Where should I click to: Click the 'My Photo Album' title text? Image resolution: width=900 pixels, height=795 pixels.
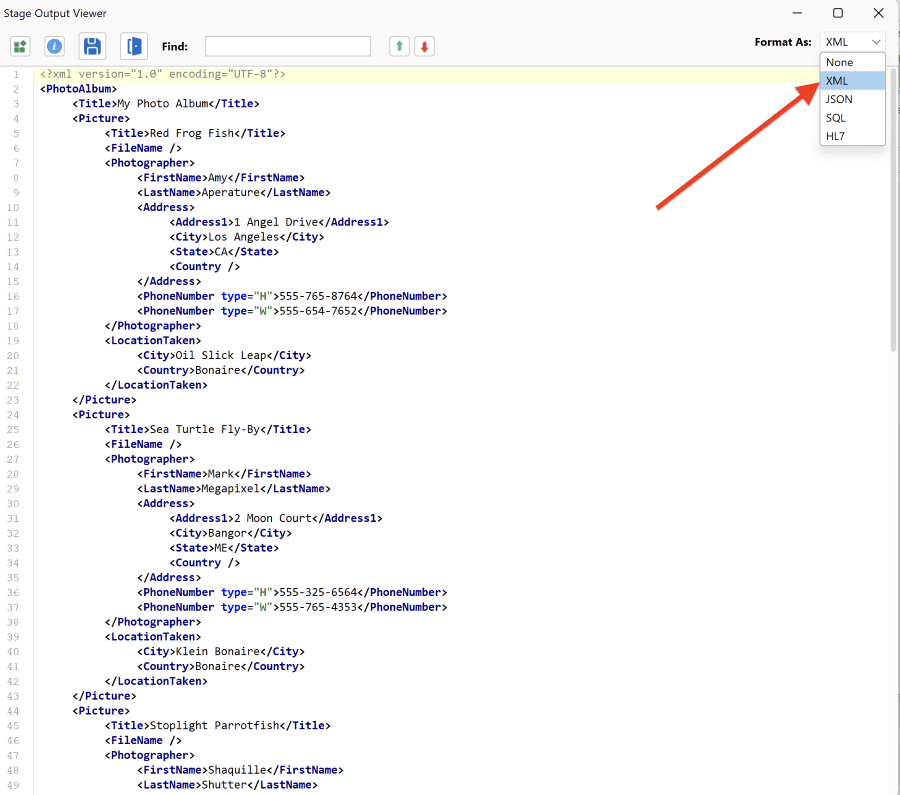(162, 104)
